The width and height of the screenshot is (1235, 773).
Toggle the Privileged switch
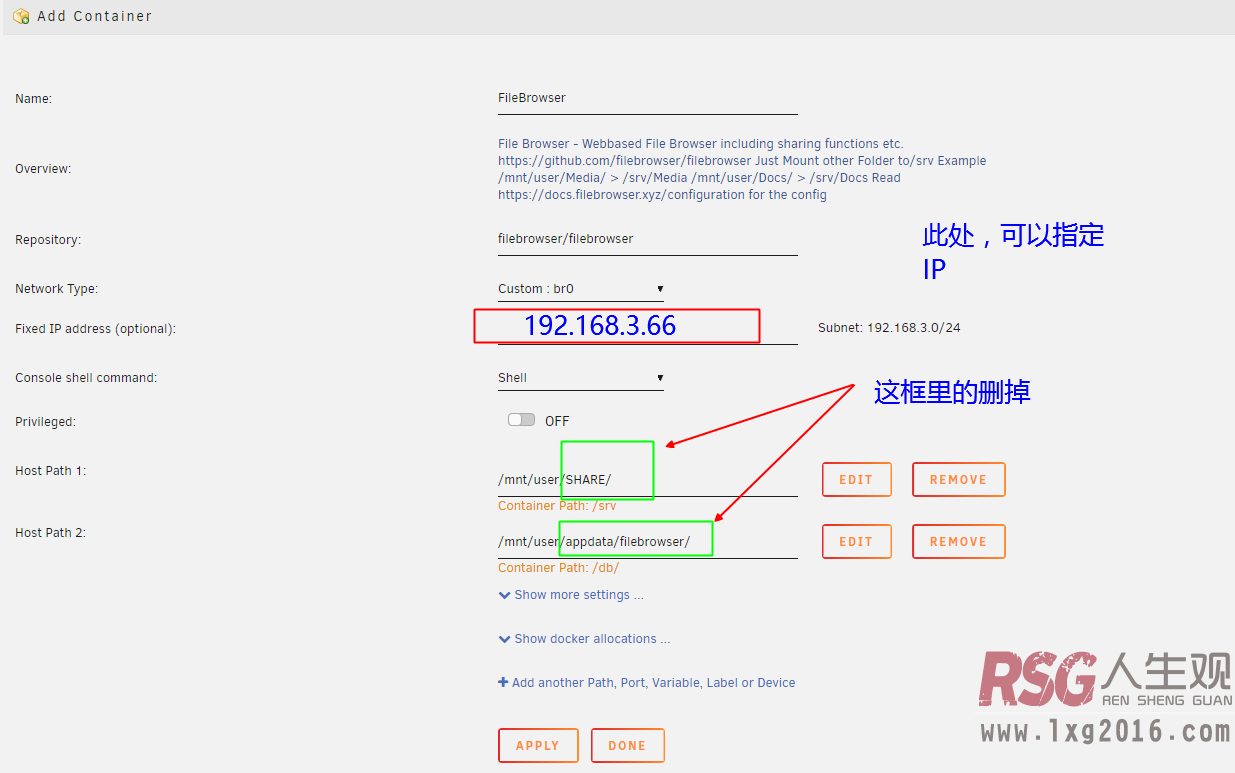click(521, 420)
